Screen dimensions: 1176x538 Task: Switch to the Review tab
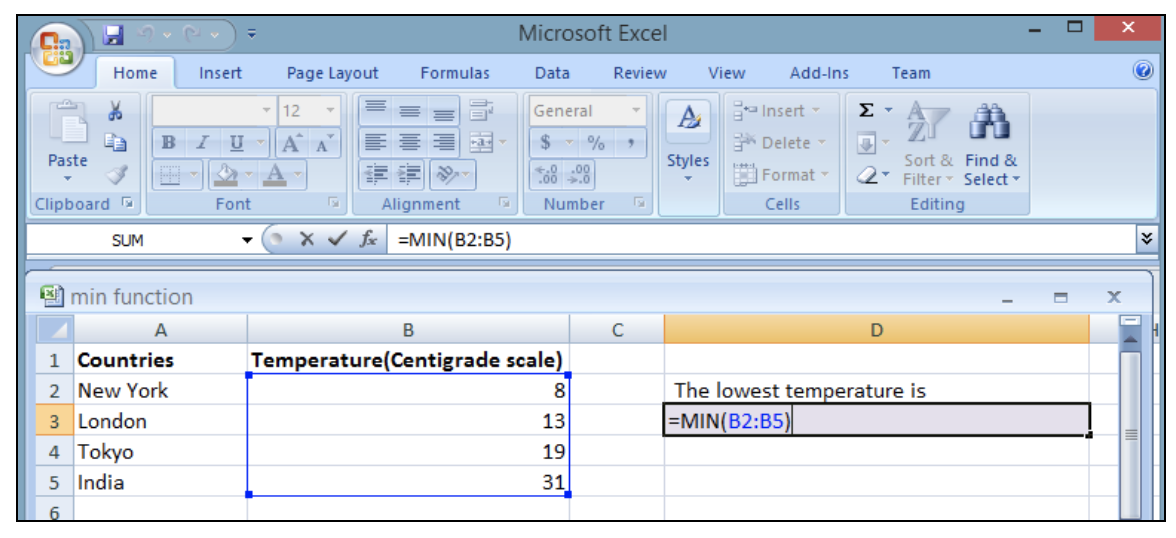tap(640, 73)
